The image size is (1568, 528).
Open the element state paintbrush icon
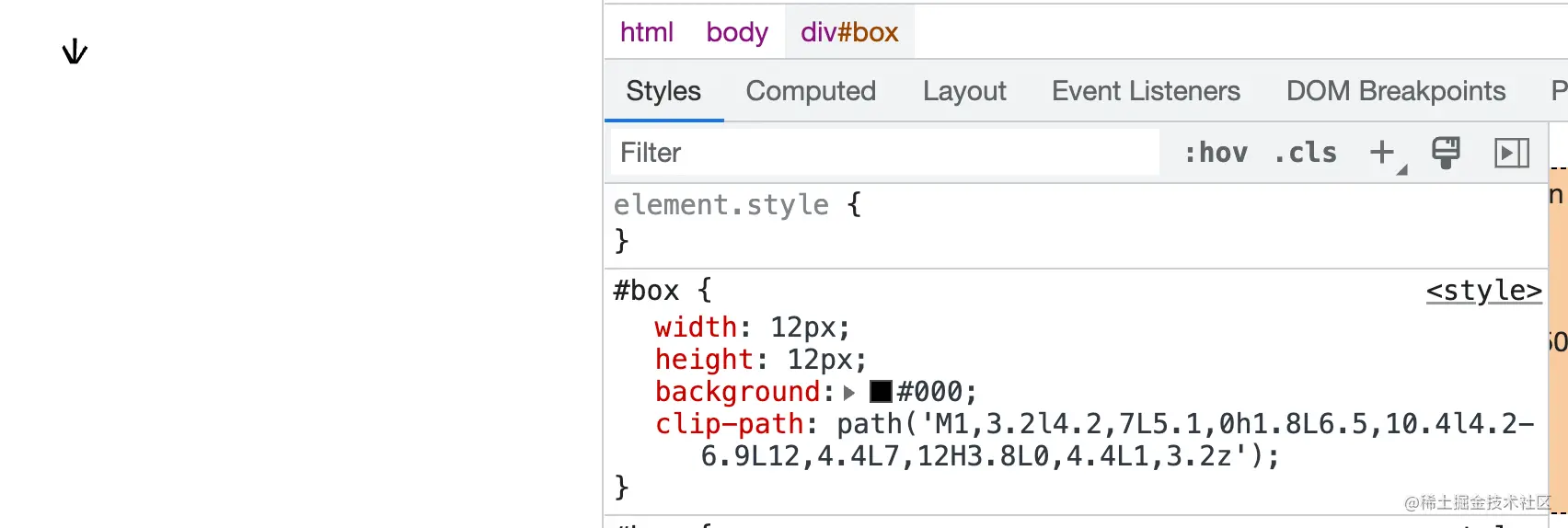tap(1446, 153)
